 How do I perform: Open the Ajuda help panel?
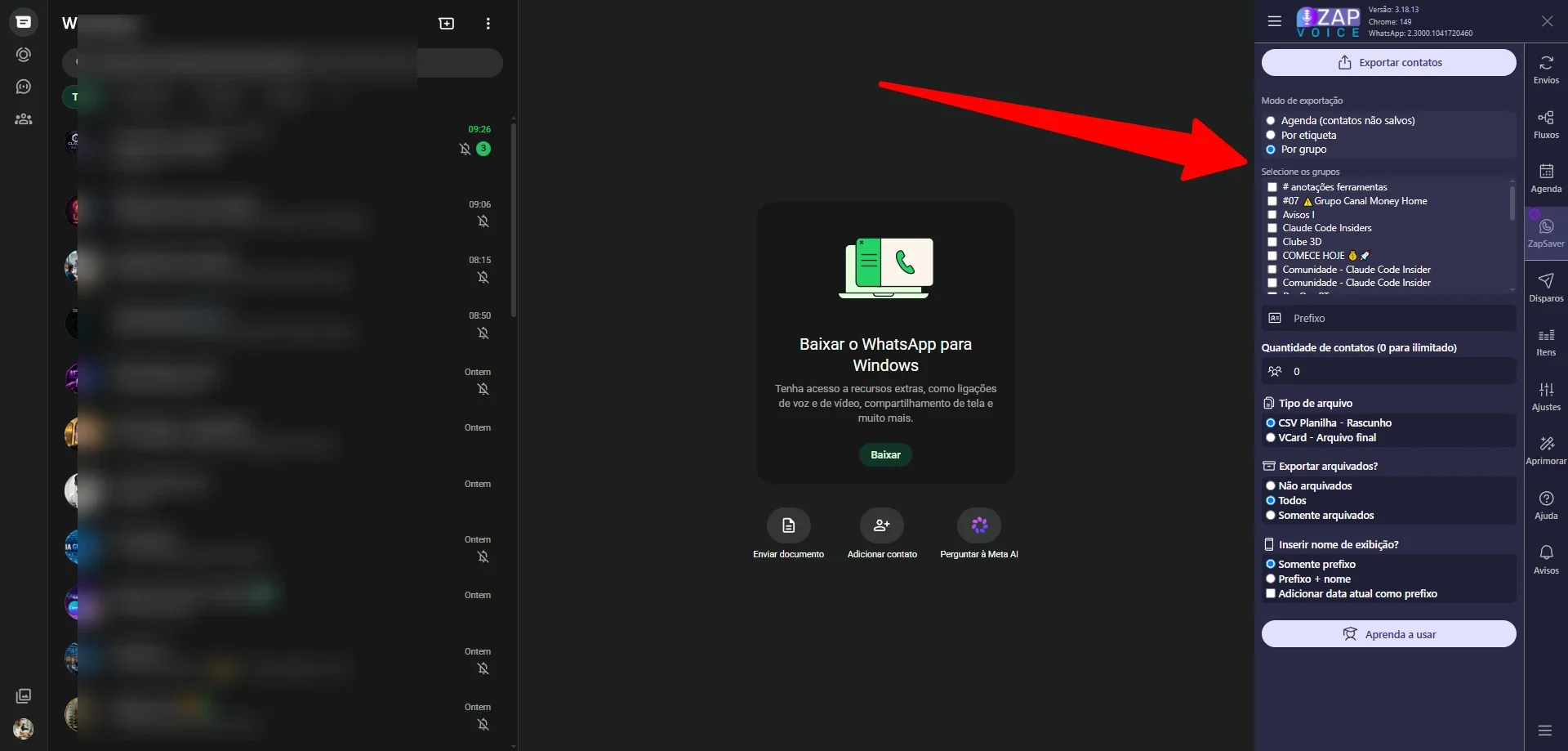1546,505
